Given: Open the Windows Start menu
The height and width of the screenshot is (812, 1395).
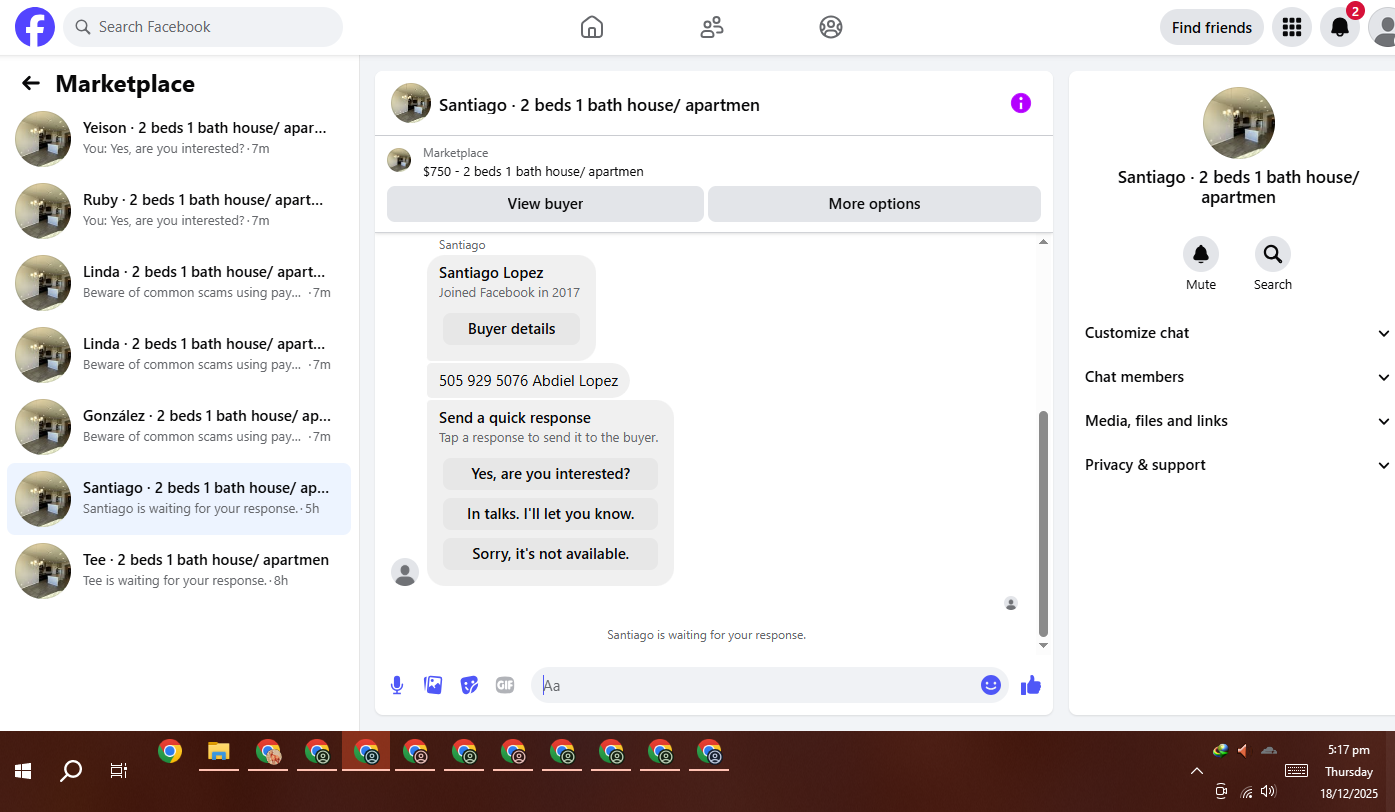Looking at the screenshot, I should pos(22,771).
